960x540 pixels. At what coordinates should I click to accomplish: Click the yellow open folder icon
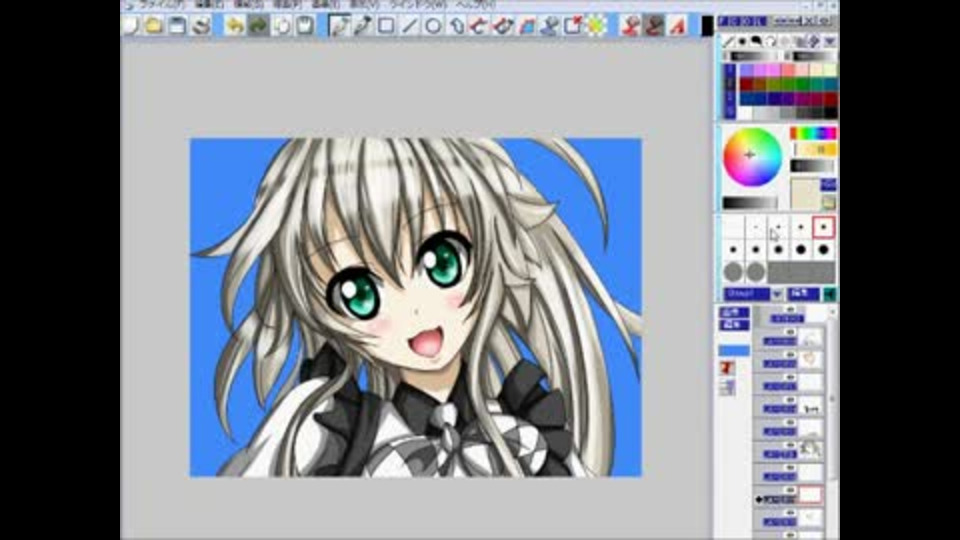tap(153, 26)
